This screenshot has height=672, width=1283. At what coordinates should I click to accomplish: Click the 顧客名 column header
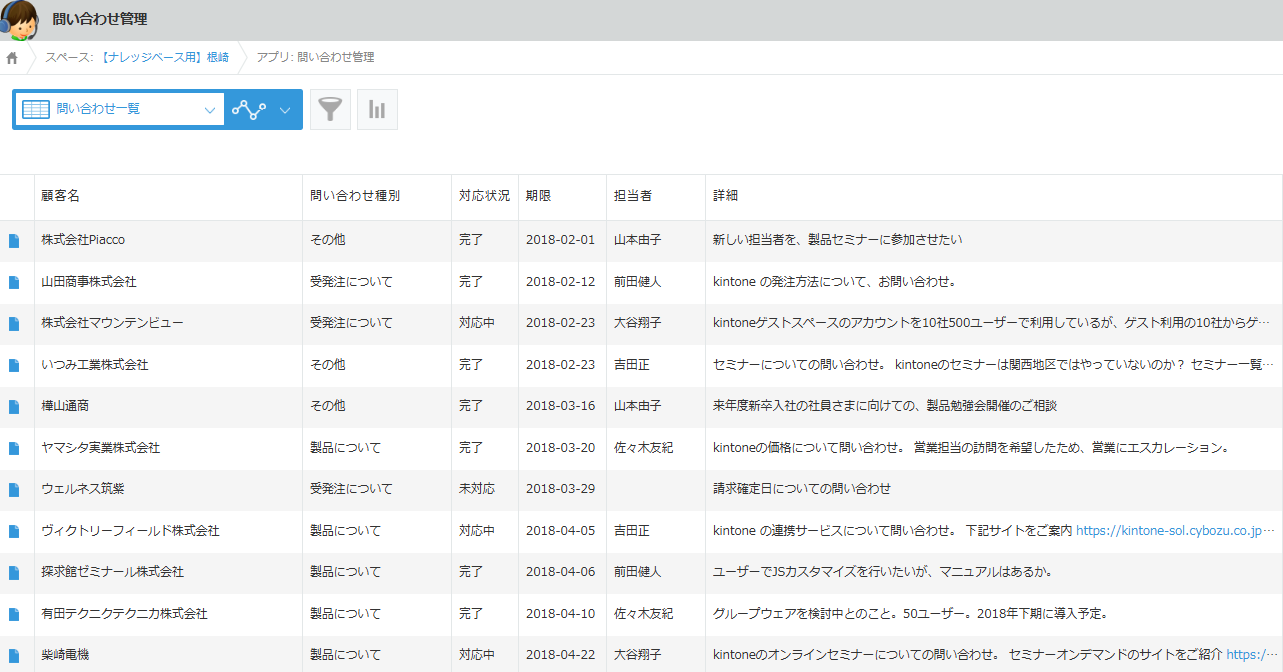tap(61, 196)
